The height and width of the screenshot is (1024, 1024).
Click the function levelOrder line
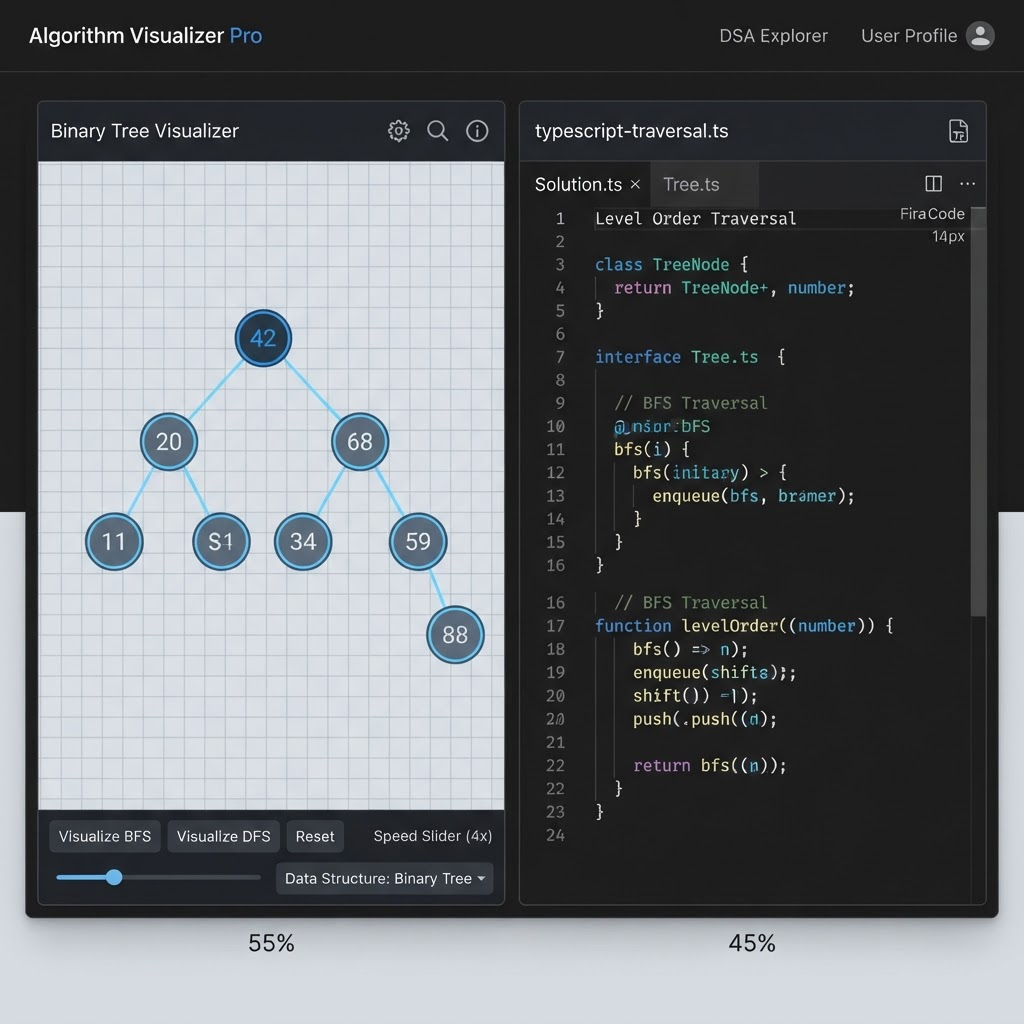[744, 626]
